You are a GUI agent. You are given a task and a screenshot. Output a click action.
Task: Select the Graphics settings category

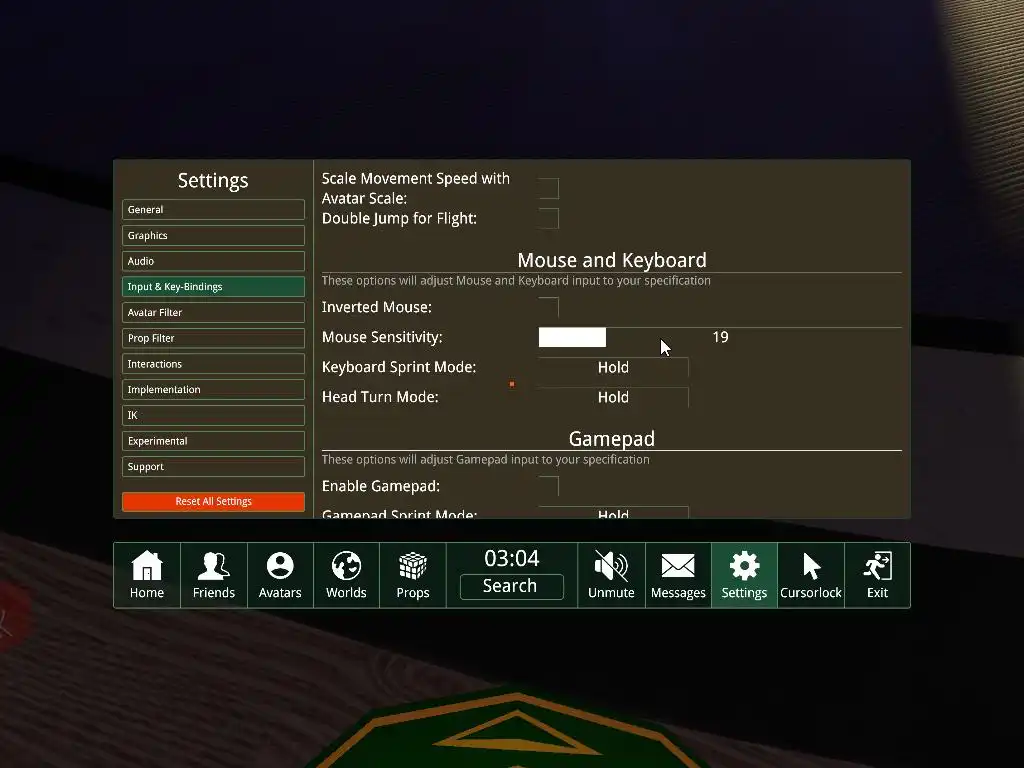[x=213, y=235]
